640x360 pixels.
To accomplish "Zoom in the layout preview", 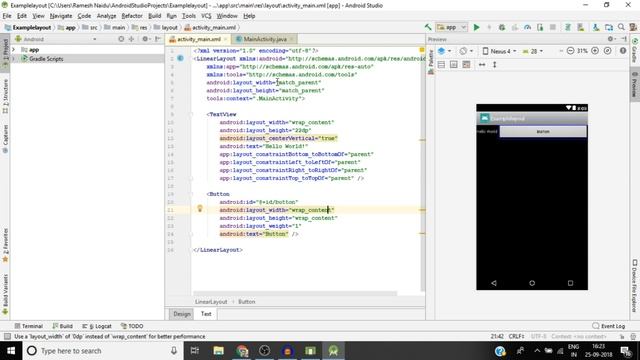I will point(595,51).
